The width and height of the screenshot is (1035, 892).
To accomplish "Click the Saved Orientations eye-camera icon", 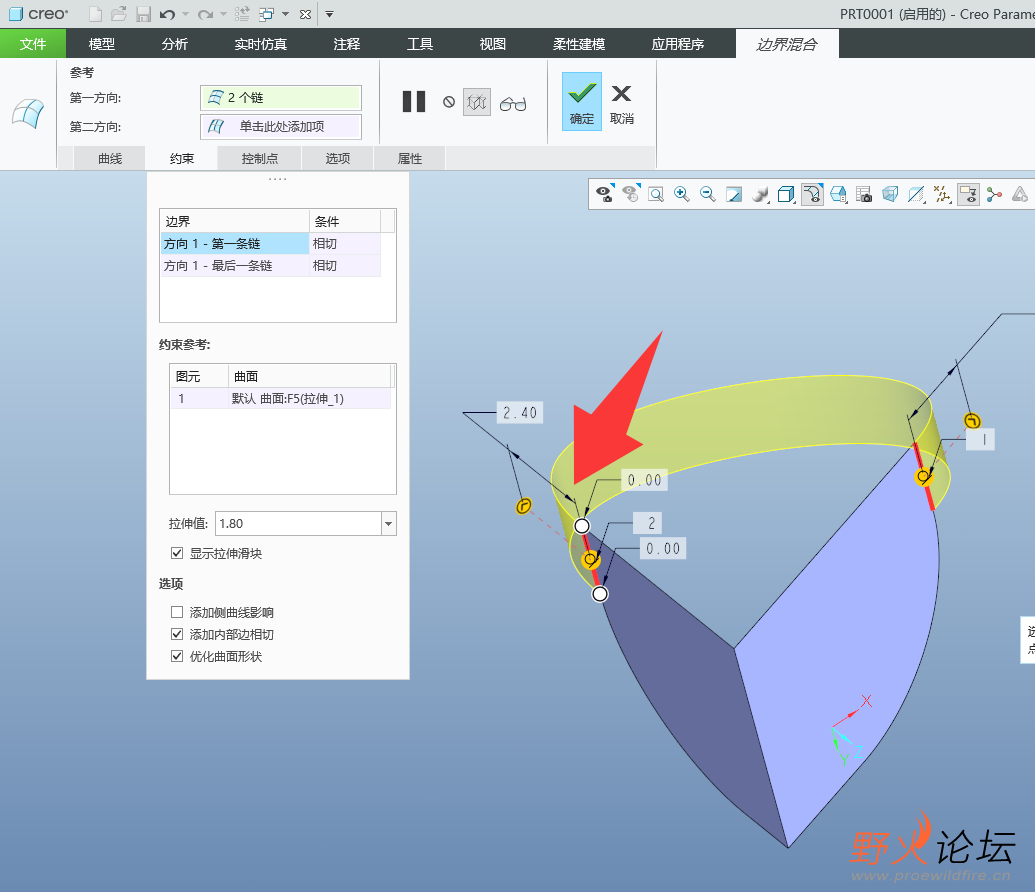I will [605, 193].
